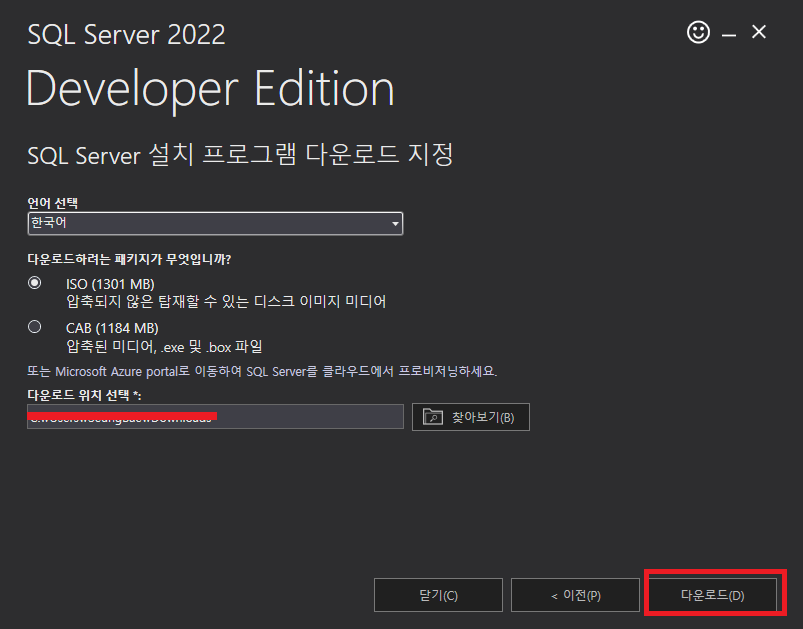Click the 찾아보기(B) browse button
Image resolution: width=803 pixels, height=629 pixels.
[x=471, y=417]
